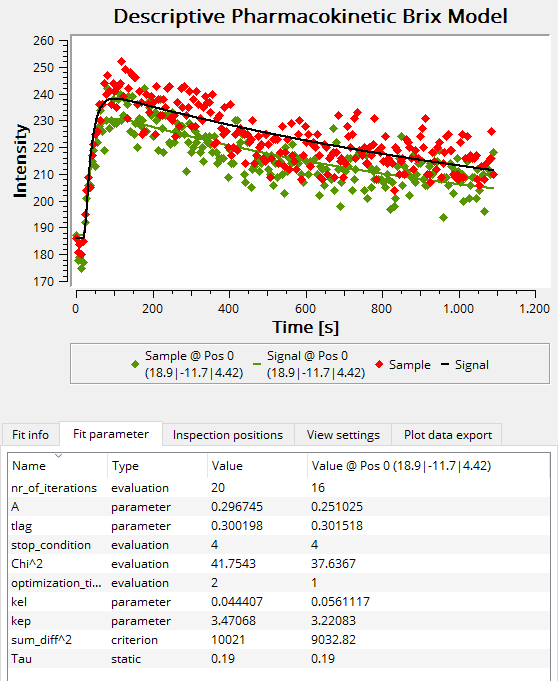Click the value 37.6367

[333, 564]
